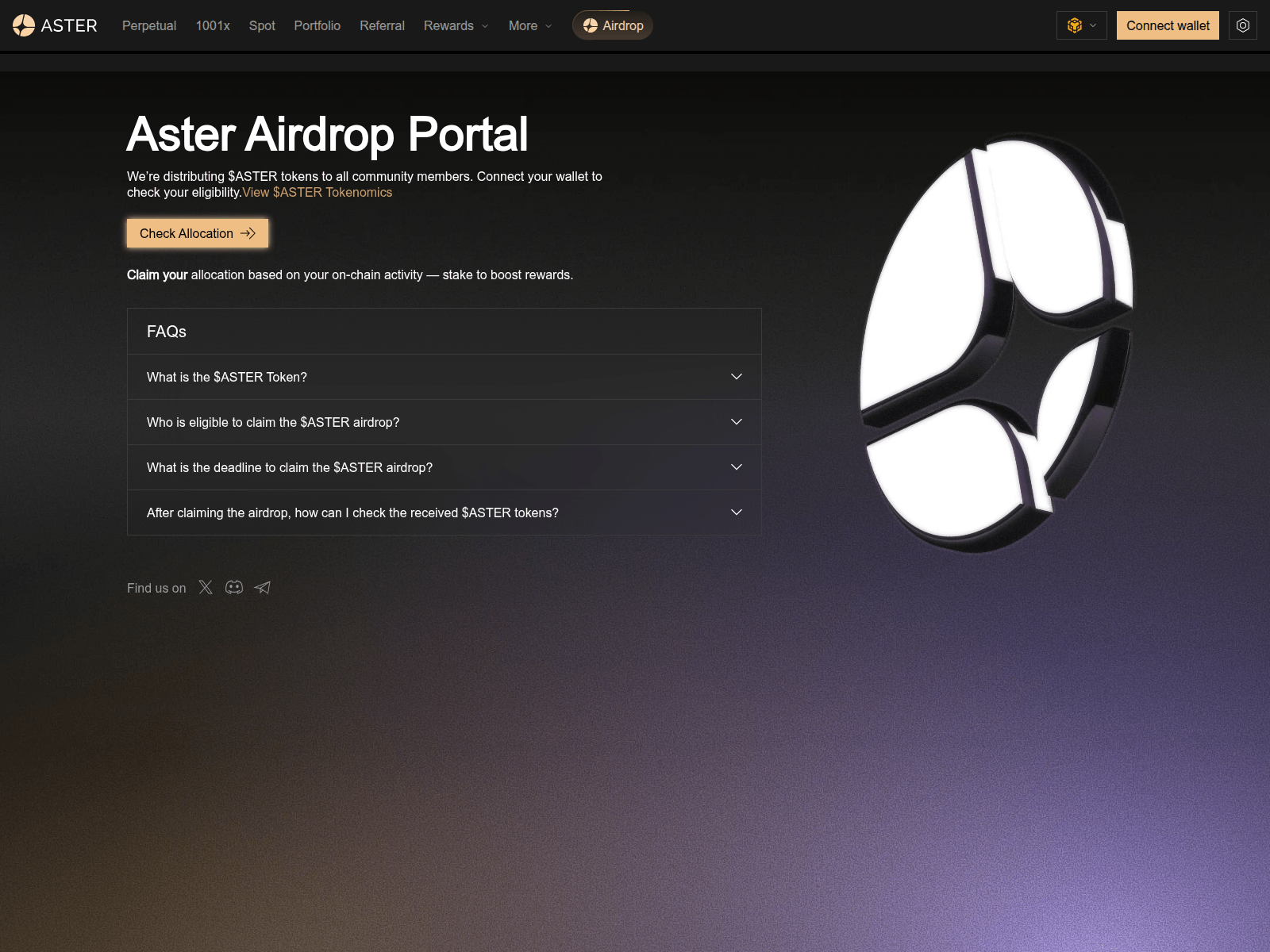Open the Aster X (Twitter) page
The image size is (1270, 952).
pyautogui.click(x=206, y=587)
